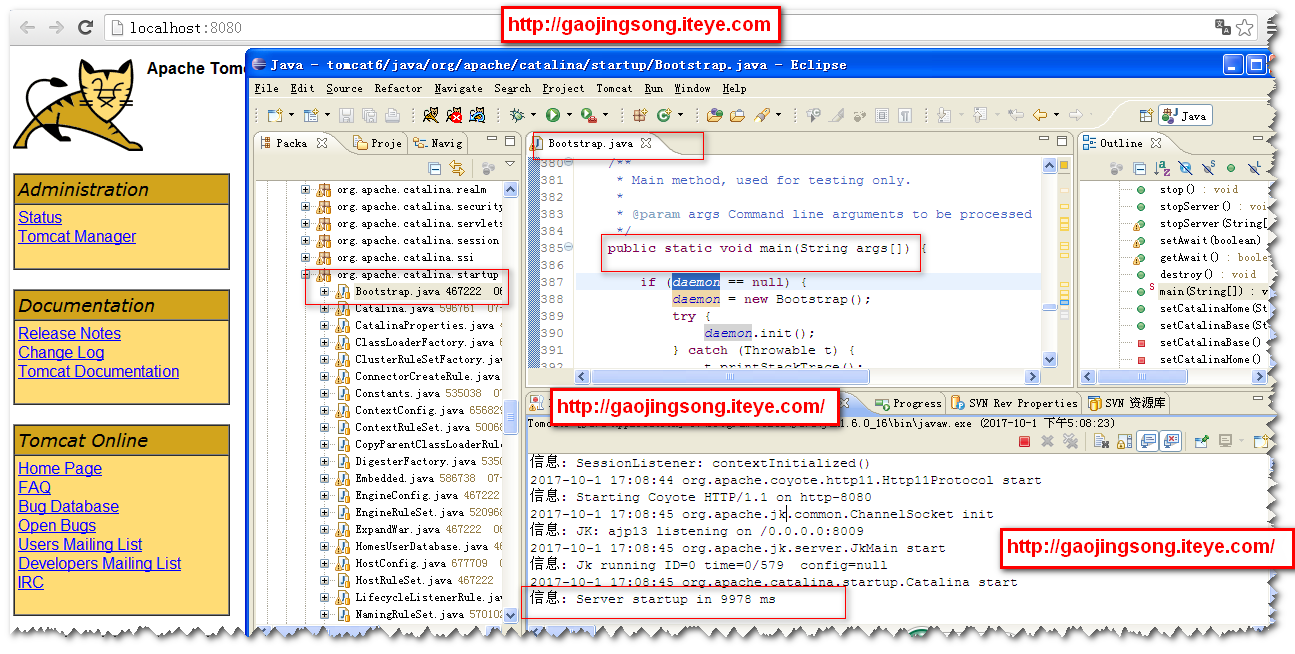The image size is (1295, 654).
Task: Stop Tomcat with the red-X cat icon
Action: point(454,116)
